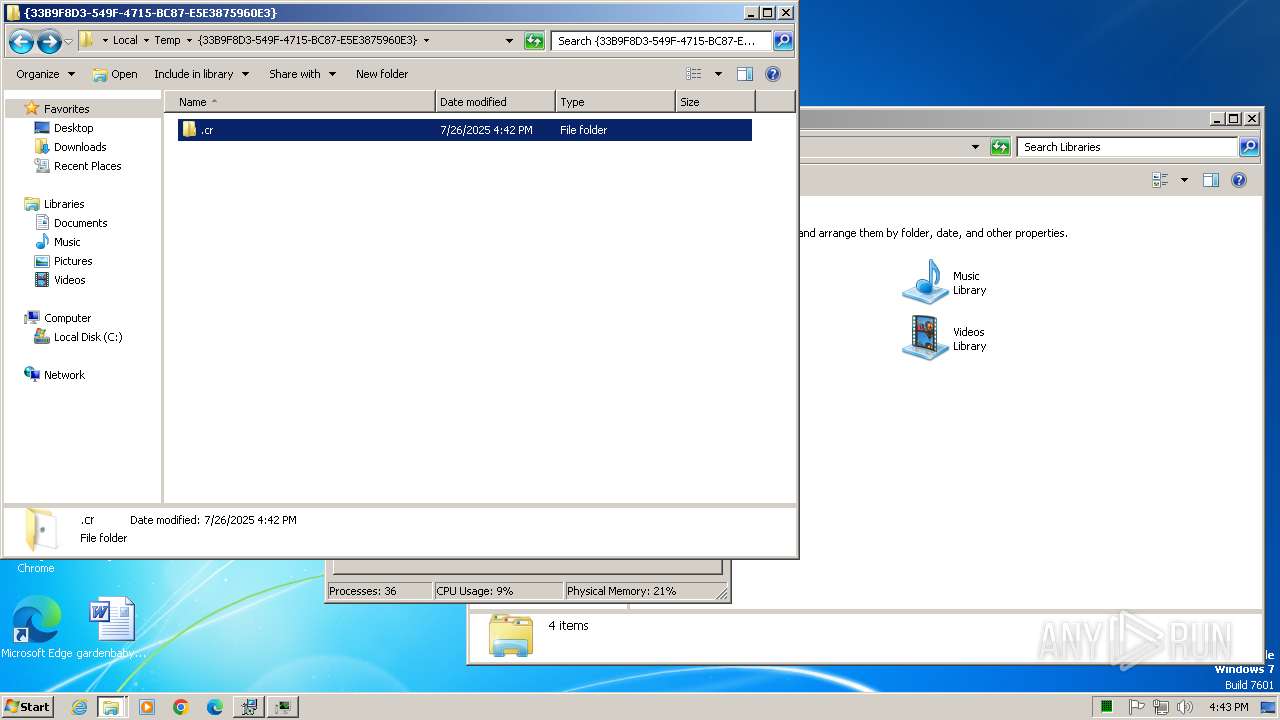1280x720 pixels.
Task: Select Local in the address path
Action: click(x=125, y=40)
